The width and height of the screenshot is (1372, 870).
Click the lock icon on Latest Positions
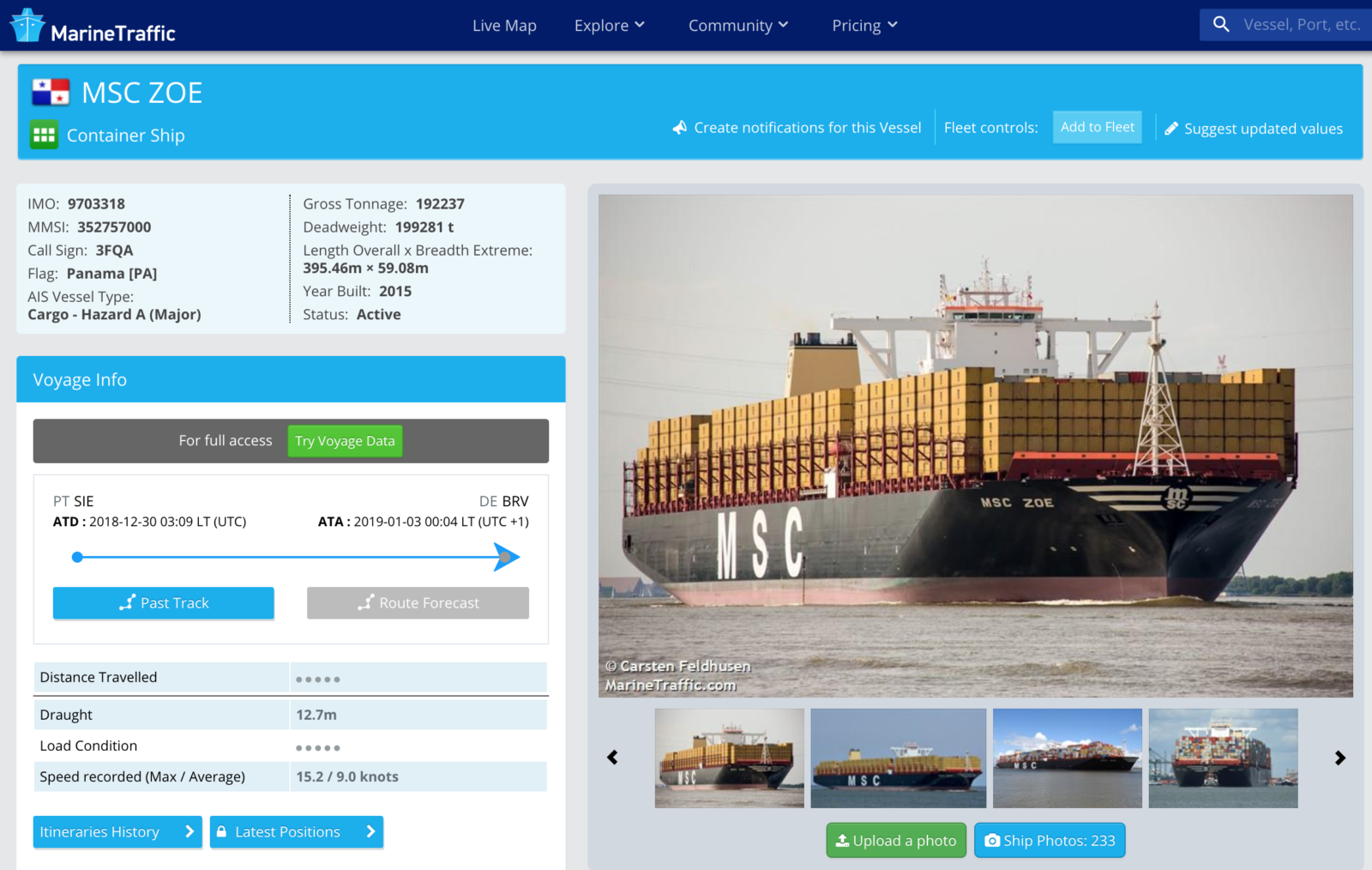coord(221,831)
